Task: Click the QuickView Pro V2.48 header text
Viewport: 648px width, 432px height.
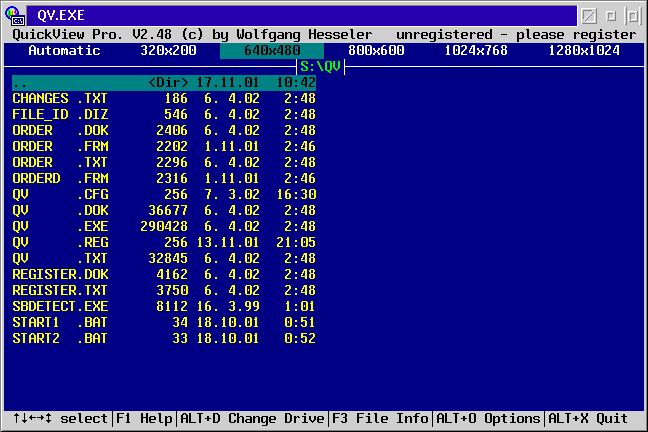Action: pos(192,34)
